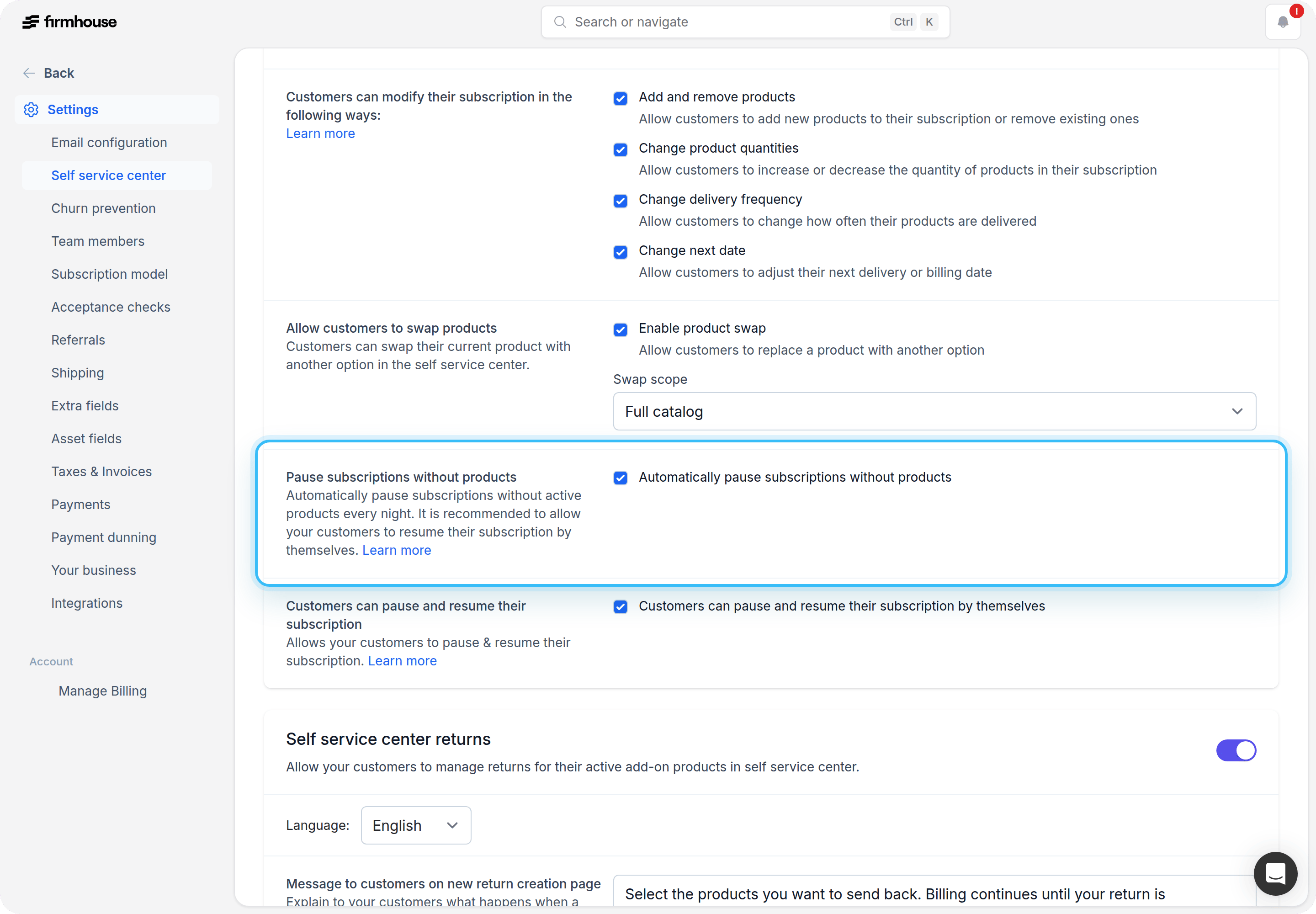Uncheck Change delivery frequency
This screenshot has width=1316, height=914.
(x=620, y=201)
